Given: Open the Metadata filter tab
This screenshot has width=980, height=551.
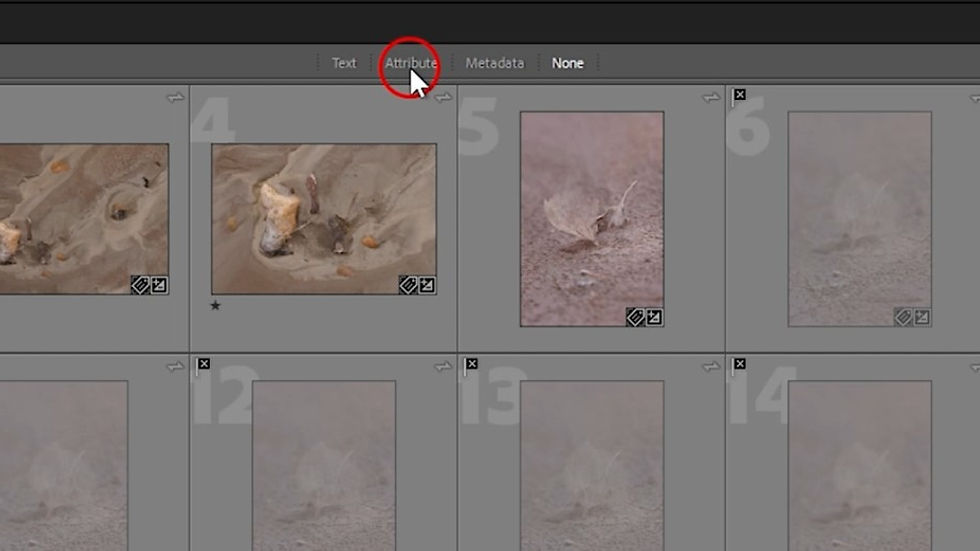Looking at the screenshot, I should [494, 63].
